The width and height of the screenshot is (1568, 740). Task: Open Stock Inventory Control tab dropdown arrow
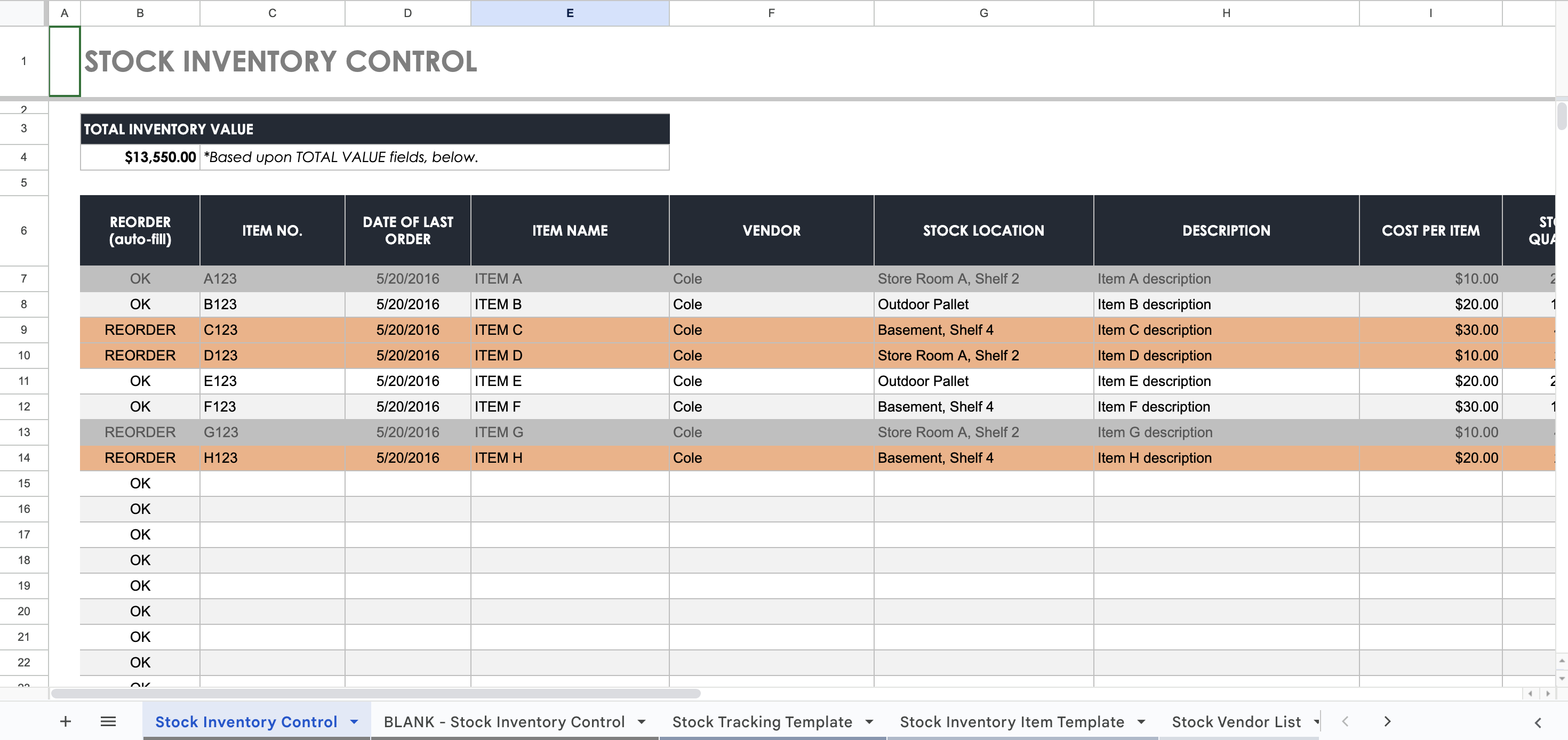tap(354, 722)
